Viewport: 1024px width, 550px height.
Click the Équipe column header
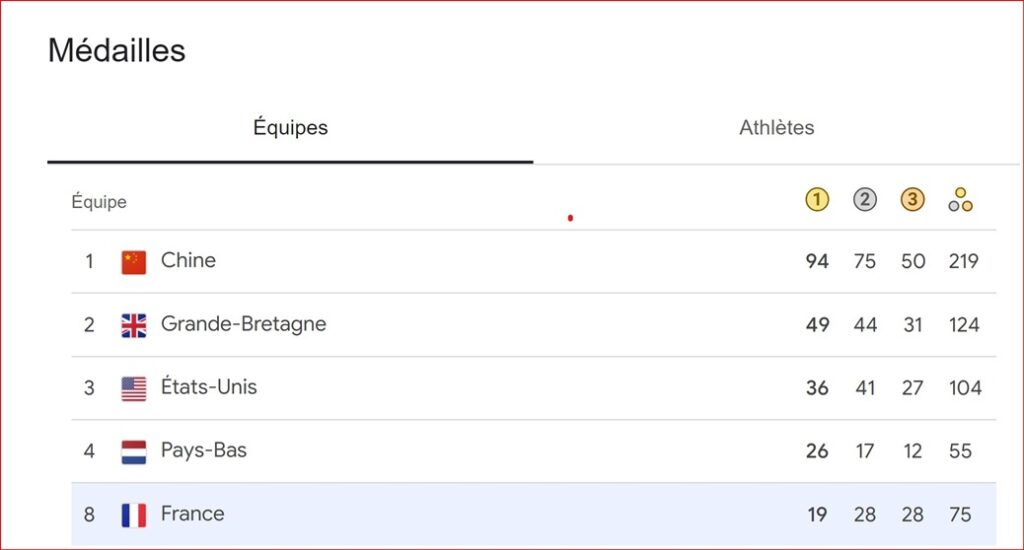click(x=99, y=202)
